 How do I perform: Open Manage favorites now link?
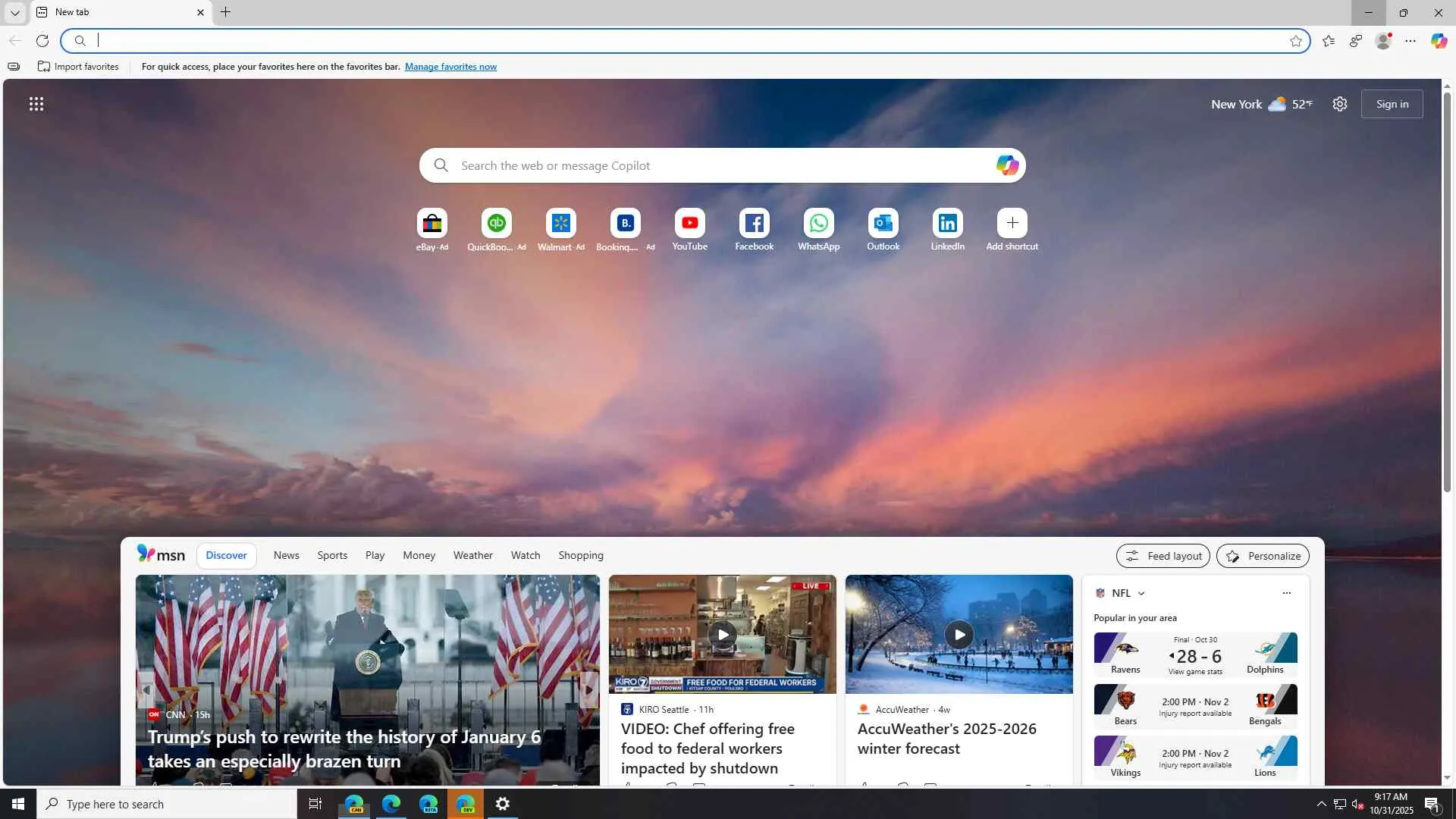450,67
